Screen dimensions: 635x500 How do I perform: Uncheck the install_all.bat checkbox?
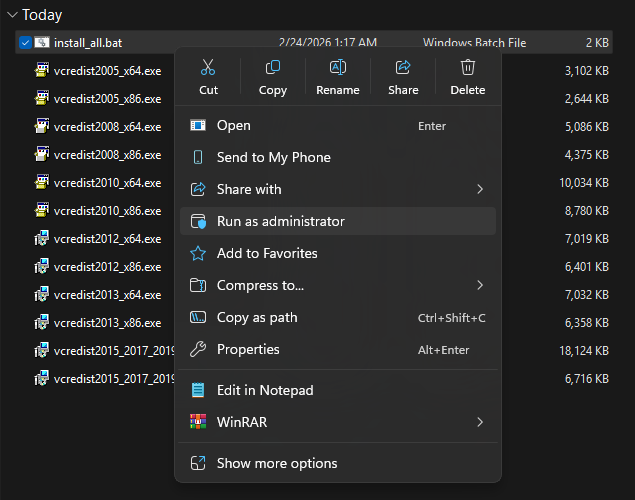(x=25, y=43)
